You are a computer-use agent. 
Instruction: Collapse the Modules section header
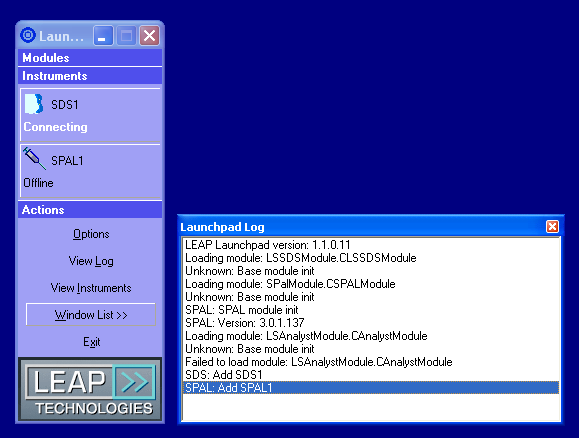click(x=90, y=58)
